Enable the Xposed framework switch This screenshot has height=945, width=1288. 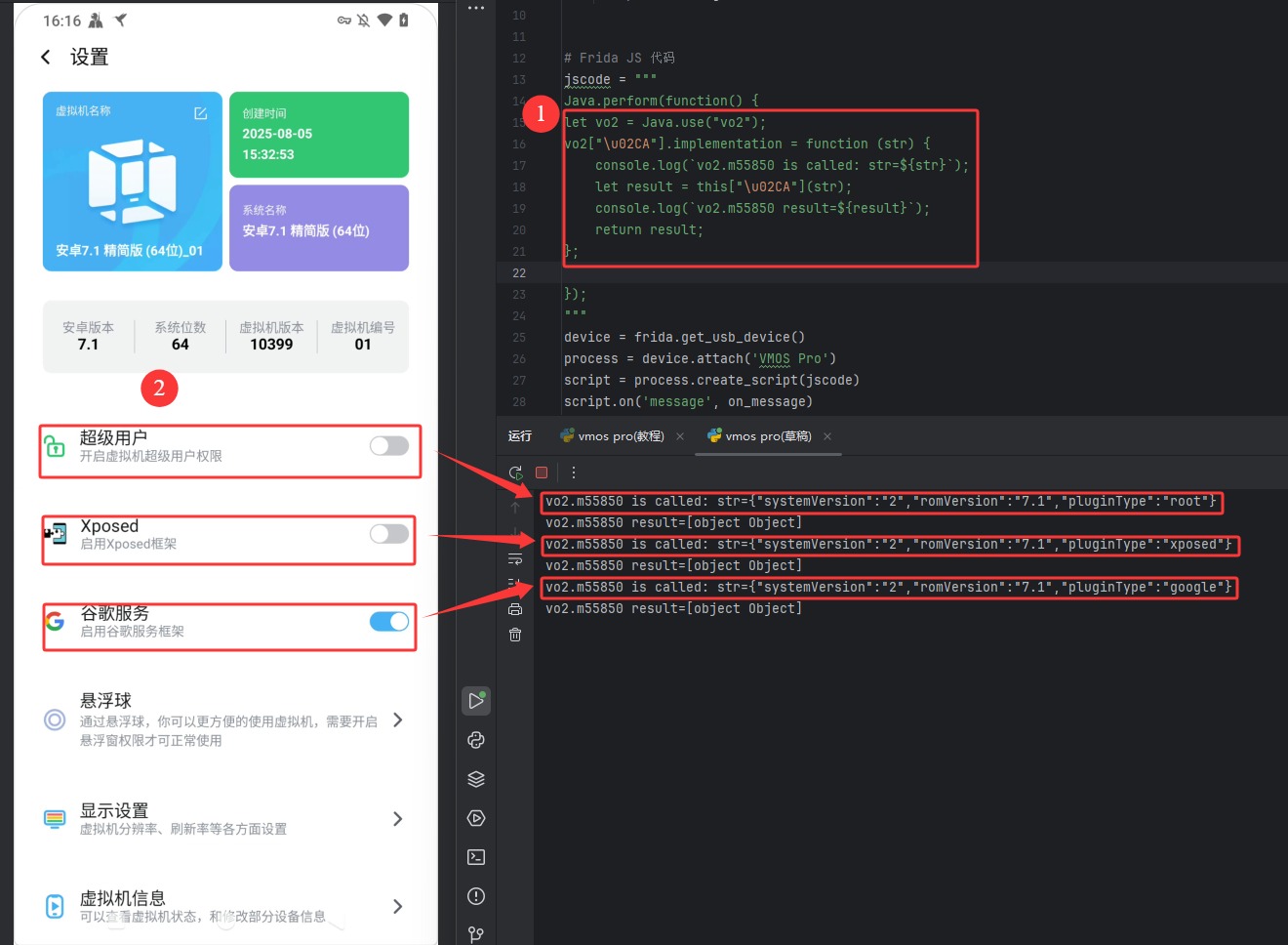(x=389, y=534)
